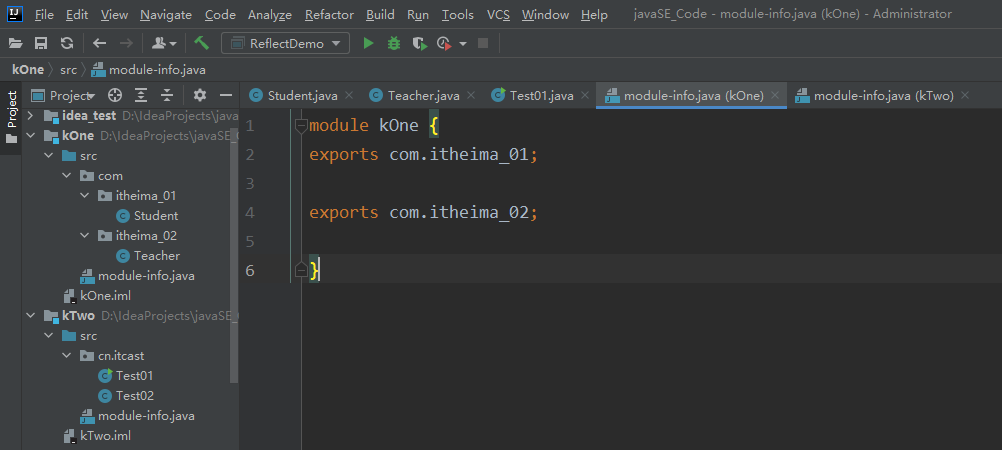Run with Coverage shield icon
Viewport: 1002px width, 450px height.
(419, 43)
